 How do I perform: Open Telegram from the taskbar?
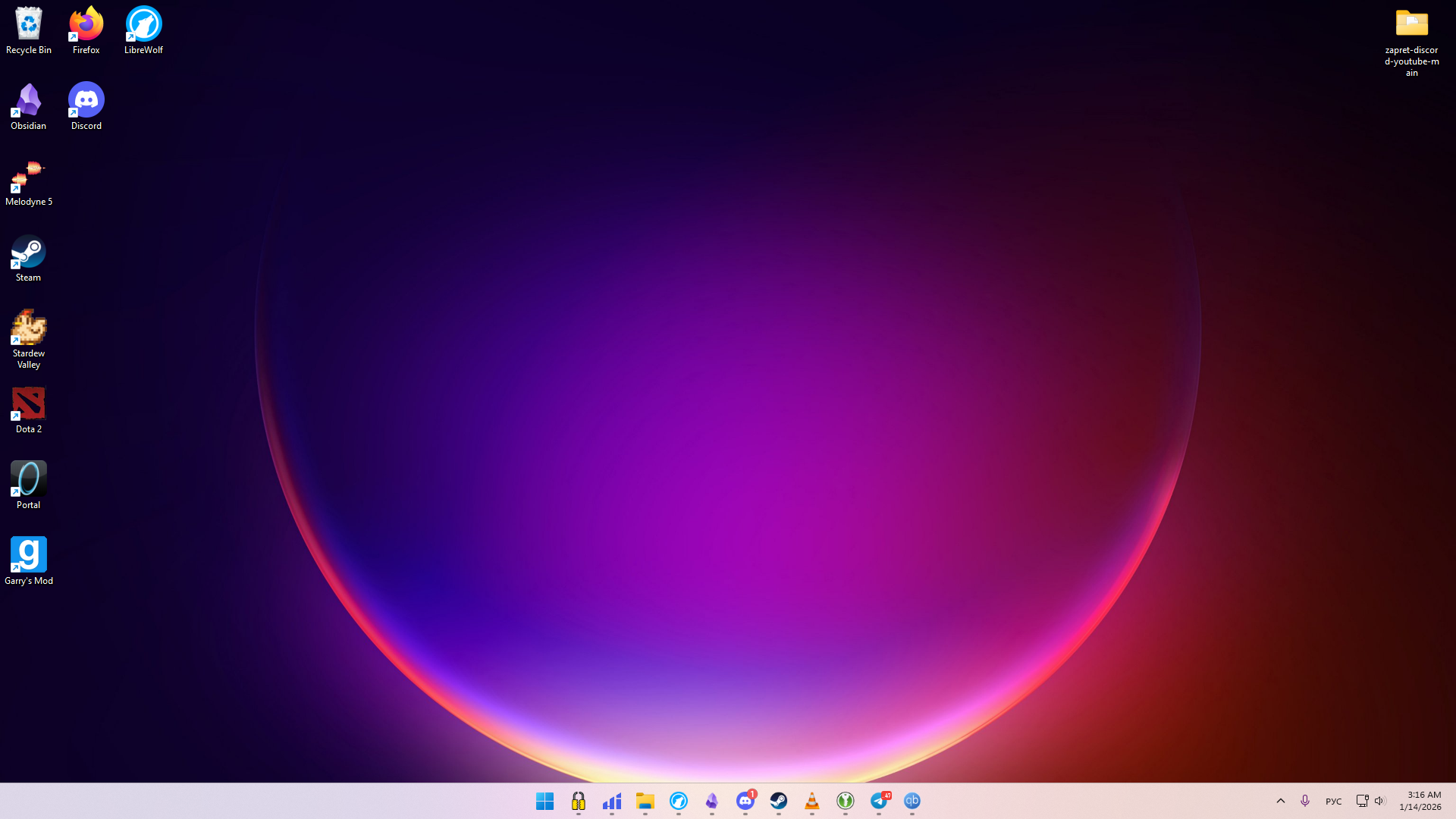pos(878,801)
